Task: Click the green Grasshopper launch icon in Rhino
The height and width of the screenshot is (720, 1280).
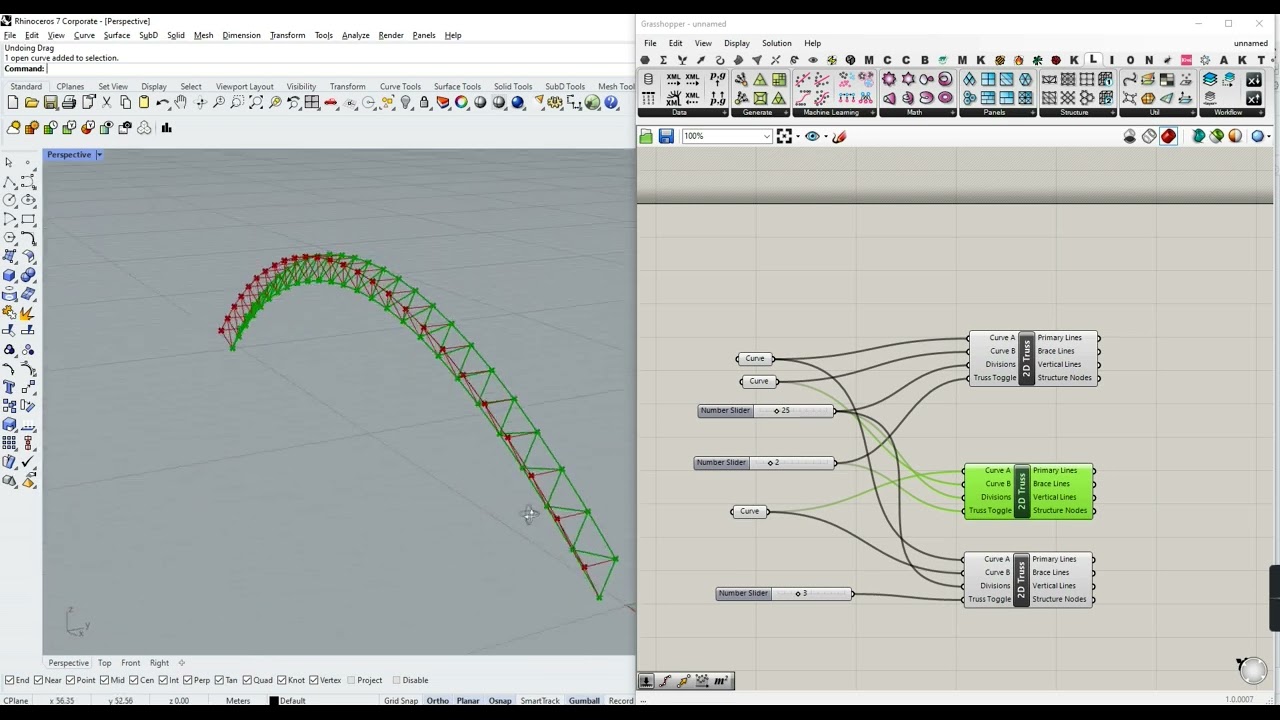Action: coord(592,102)
